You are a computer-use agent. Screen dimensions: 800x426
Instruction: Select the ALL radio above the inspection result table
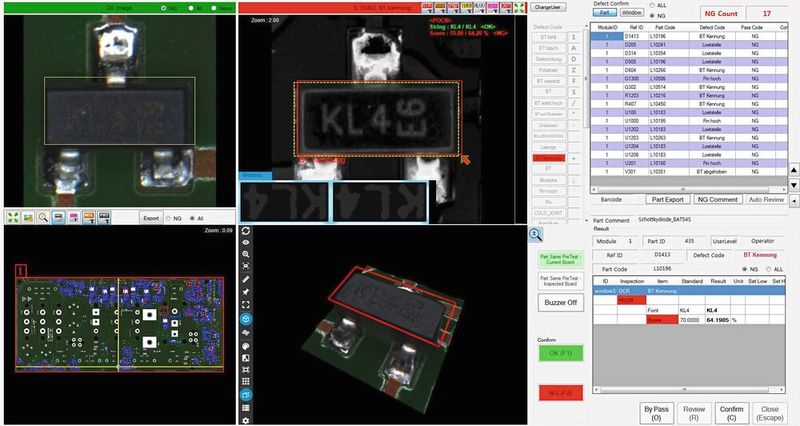[768, 269]
